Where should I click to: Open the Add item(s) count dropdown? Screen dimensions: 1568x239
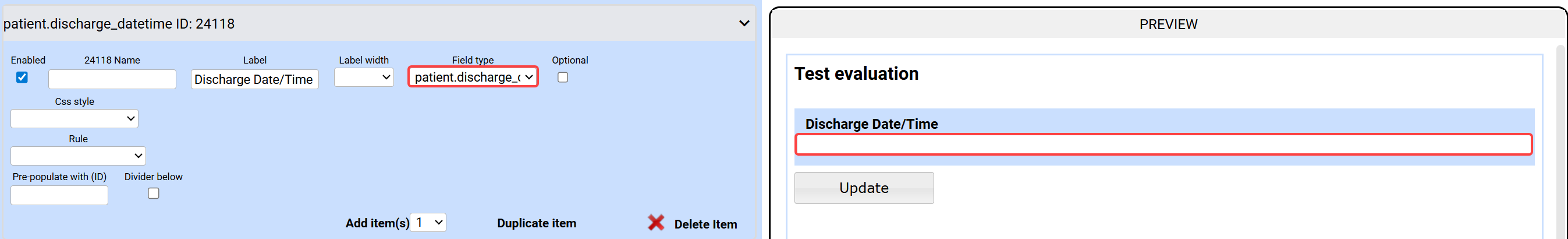coord(428,223)
